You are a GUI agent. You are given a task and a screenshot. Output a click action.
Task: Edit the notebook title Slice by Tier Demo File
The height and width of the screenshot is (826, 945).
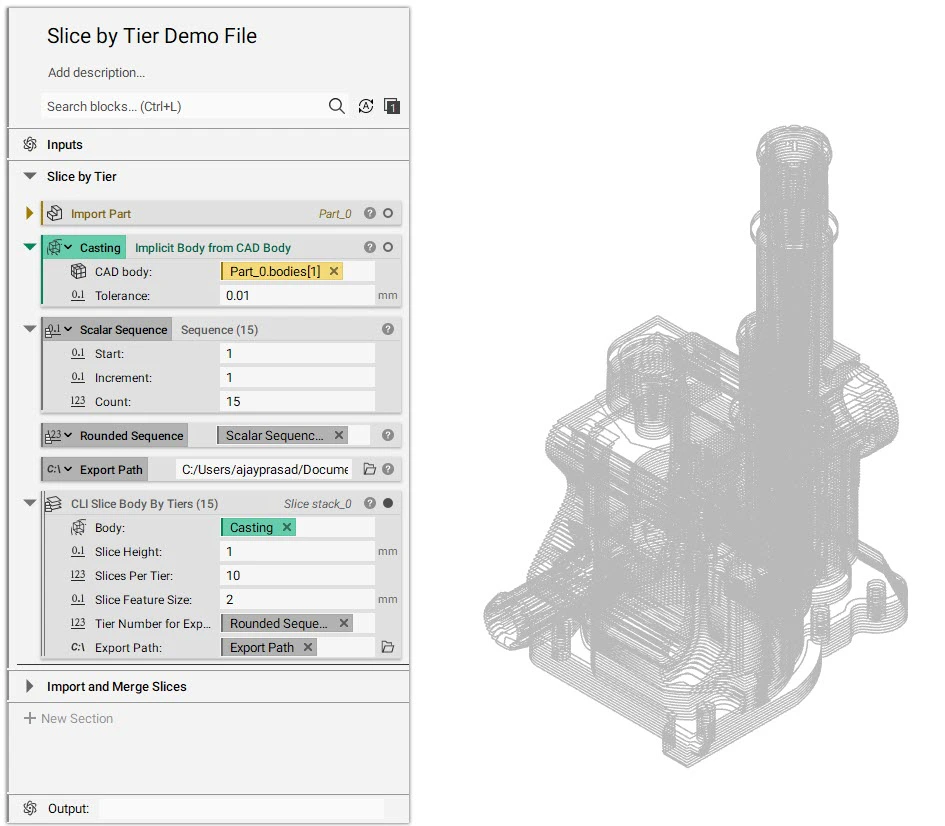click(152, 36)
